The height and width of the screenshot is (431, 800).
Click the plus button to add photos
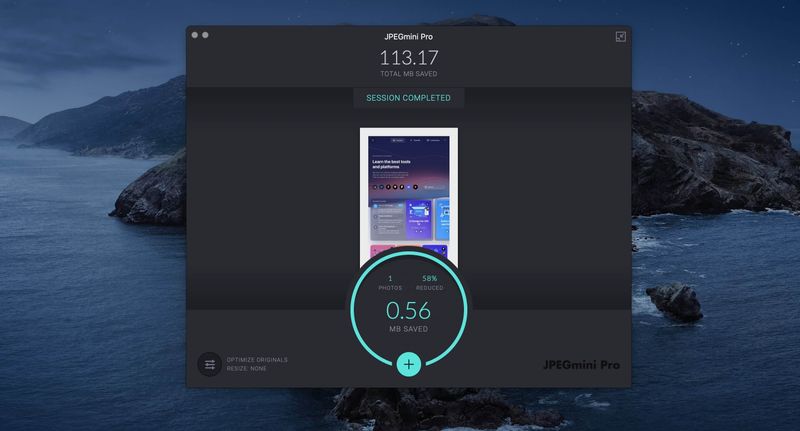pos(409,364)
